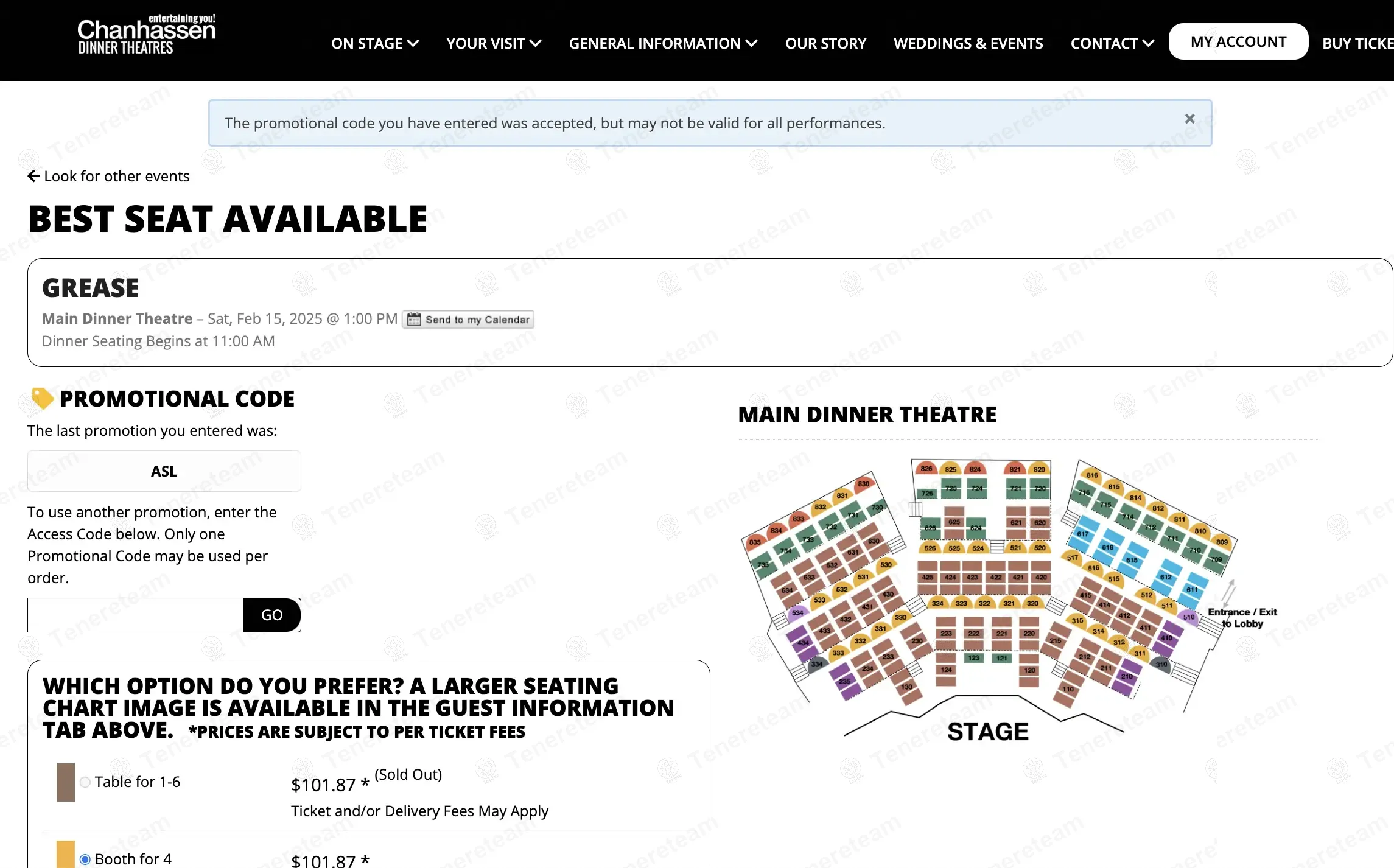1394x868 pixels.
Task: Click gray booth 334 on the seating map
Action: pos(817,664)
